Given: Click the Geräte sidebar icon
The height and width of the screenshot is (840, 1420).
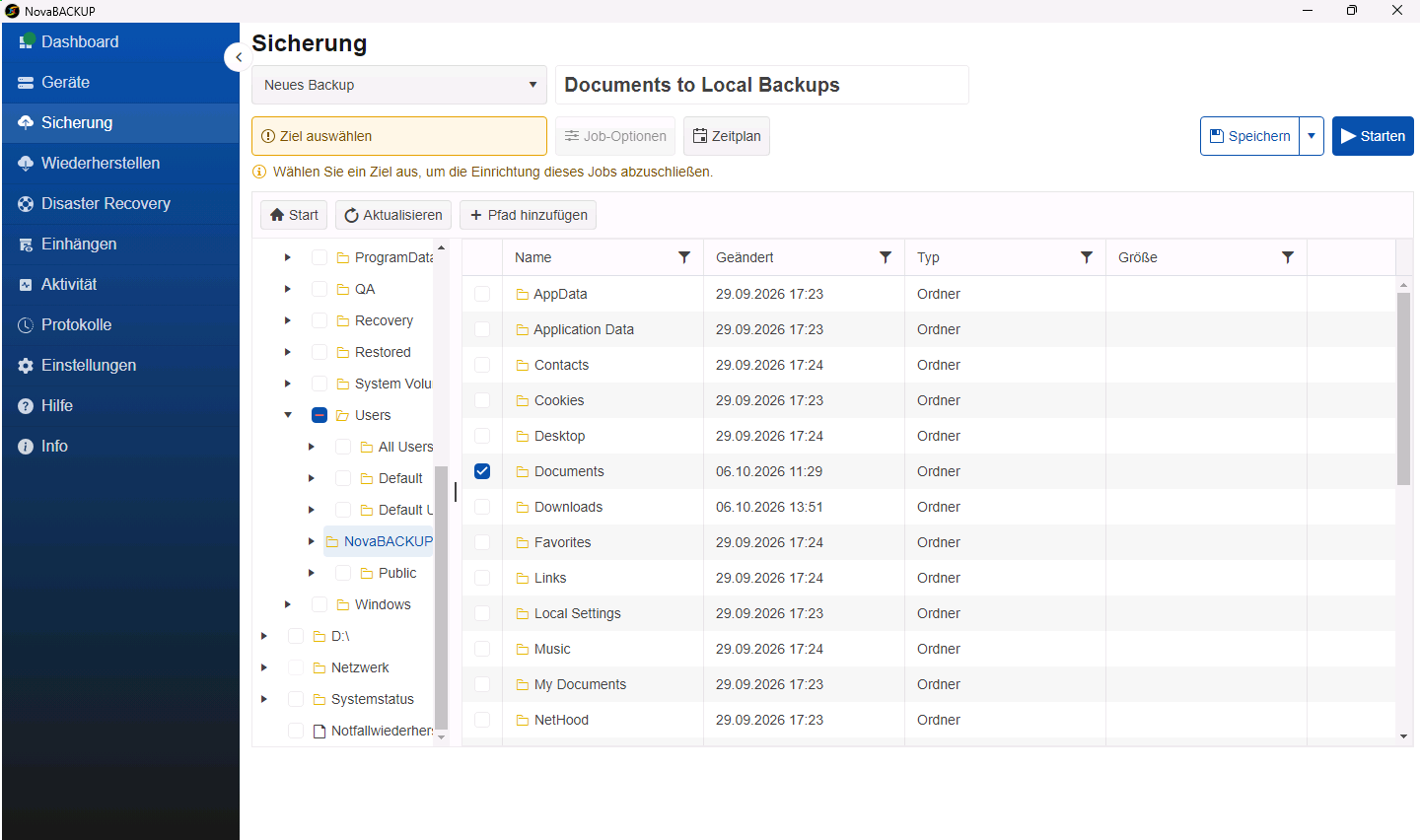Looking at the screenshot, I should 26,83.
